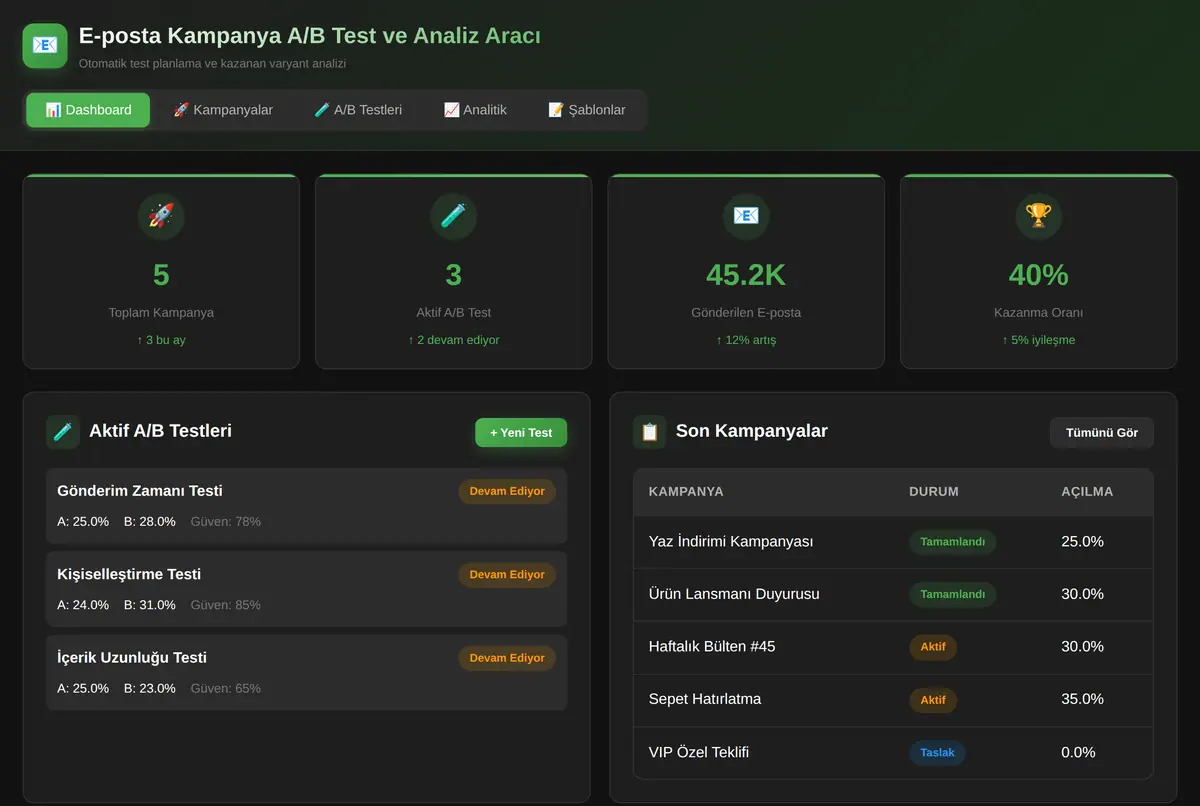This screenshot has height=806, width=1200.
Task: Click the test tube icon above Aktif A/B Test
Action: click(x=454, y=216)
